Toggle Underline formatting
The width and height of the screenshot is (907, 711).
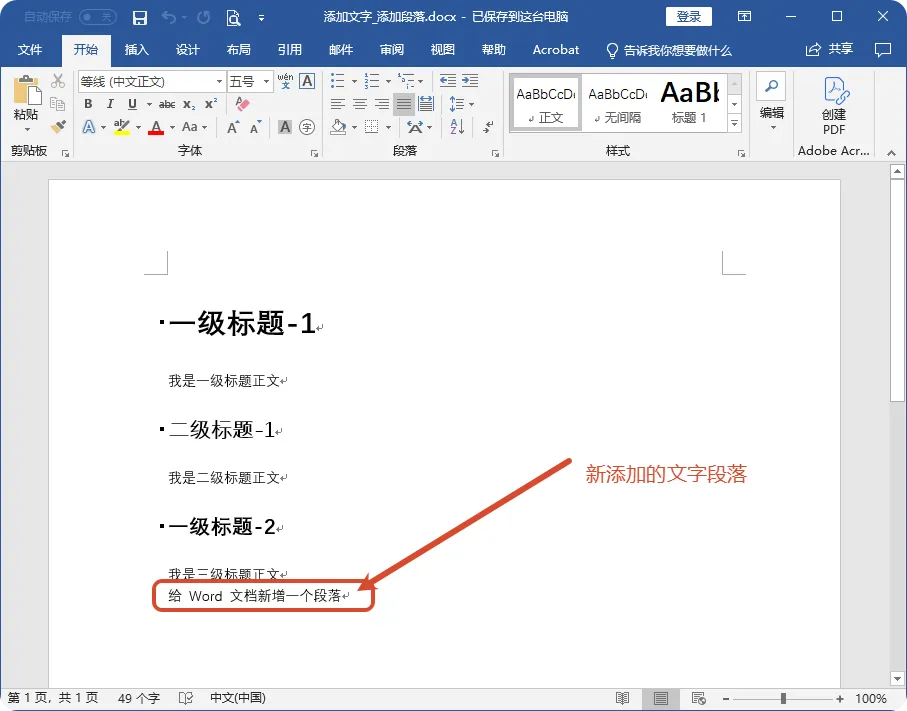tap(132, 104)
